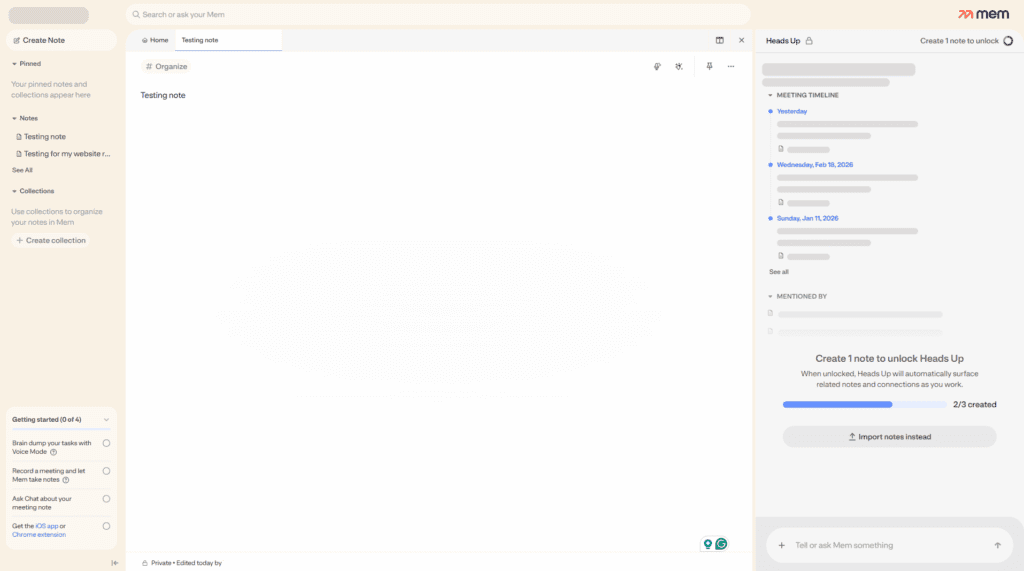The image size is (1024, 571).
Task: Pin this note using the pin icon
Action: click(709, 66)
